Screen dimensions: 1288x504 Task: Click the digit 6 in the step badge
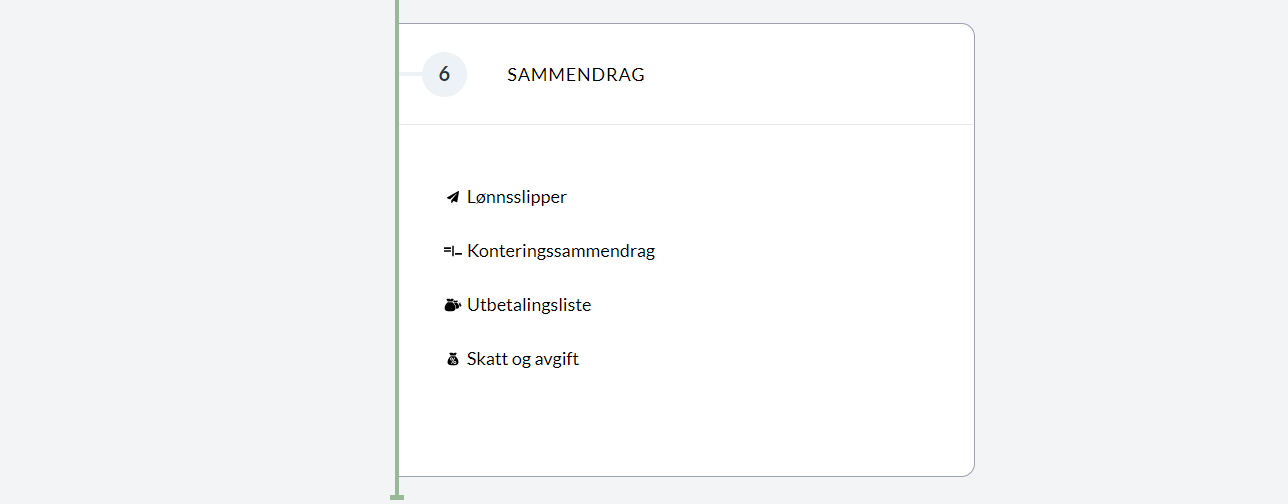(x=444, y=74)
